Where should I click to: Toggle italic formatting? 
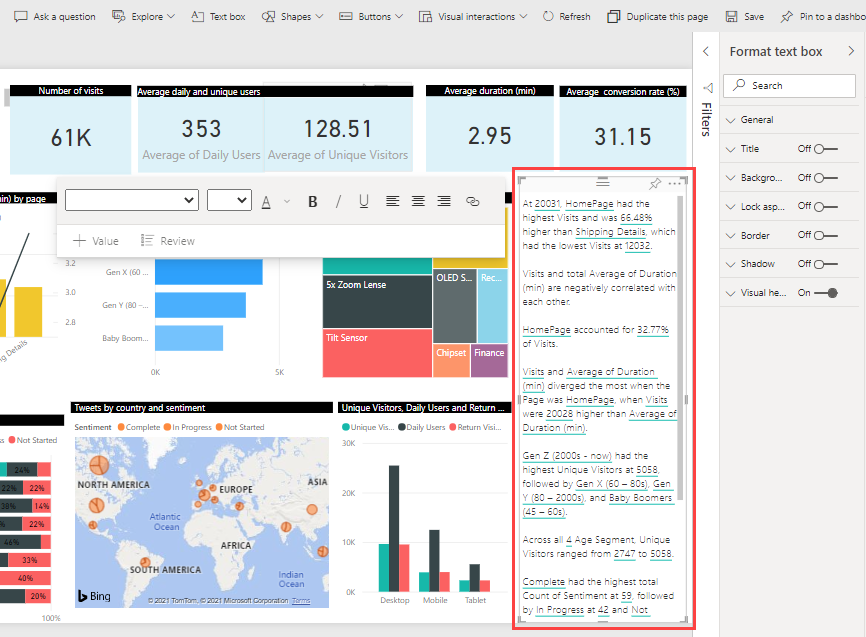pyautogui.click(x=338, y=202)
